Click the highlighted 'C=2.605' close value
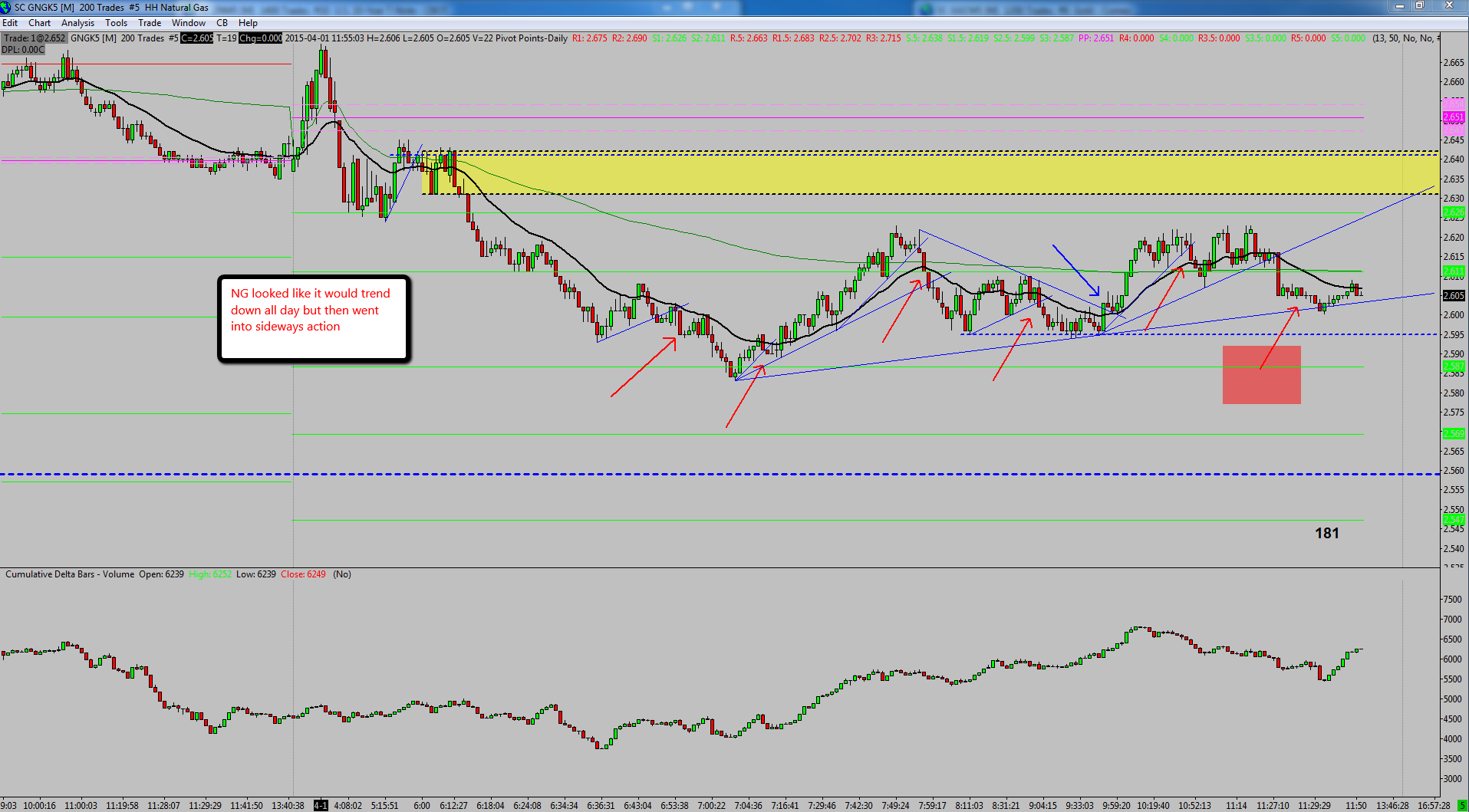1469x812 pixels. pyautogui.click(x=197, y=38)
